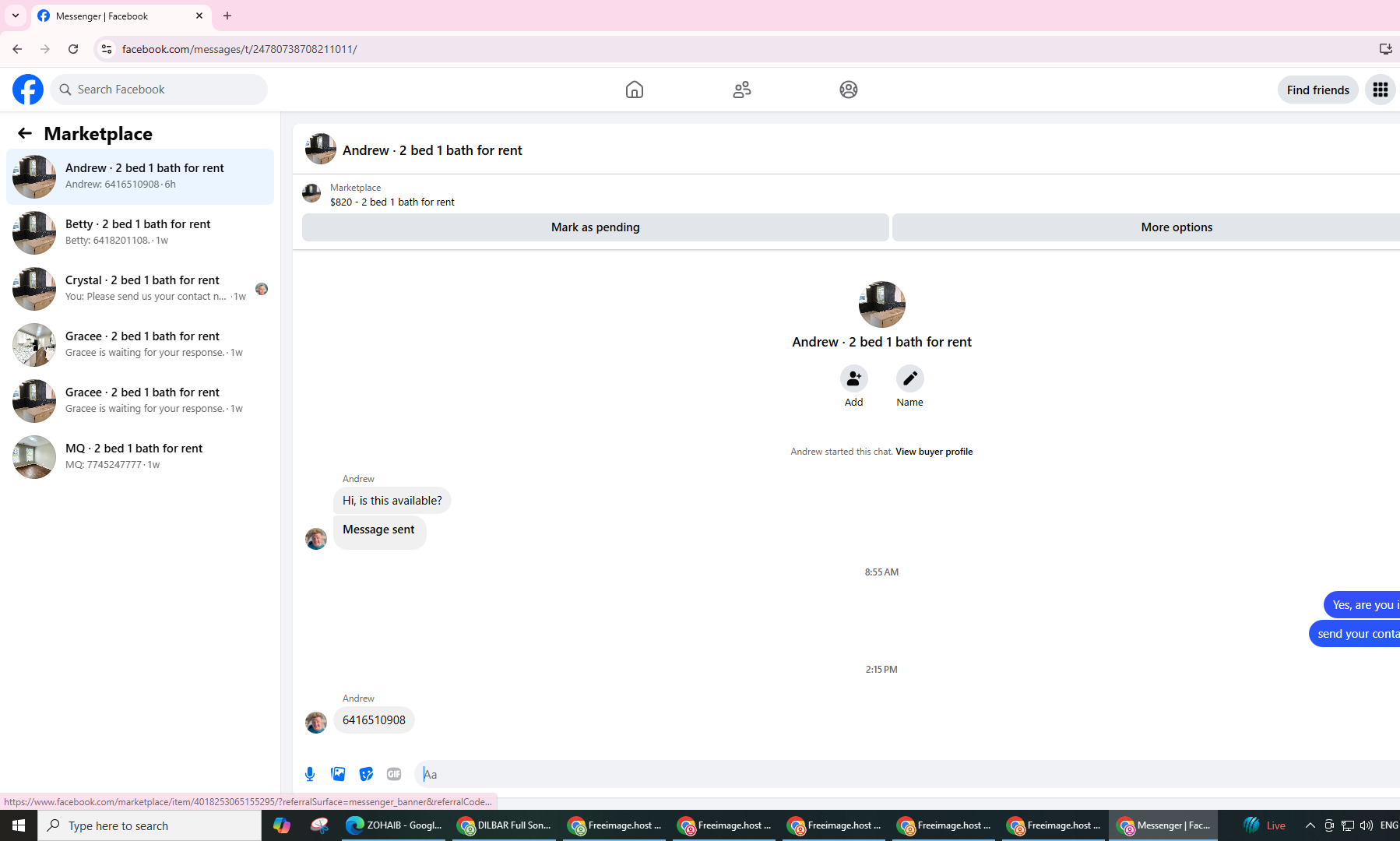
Task: Click the Name edit pencil icon
Action: click(910, 378)
